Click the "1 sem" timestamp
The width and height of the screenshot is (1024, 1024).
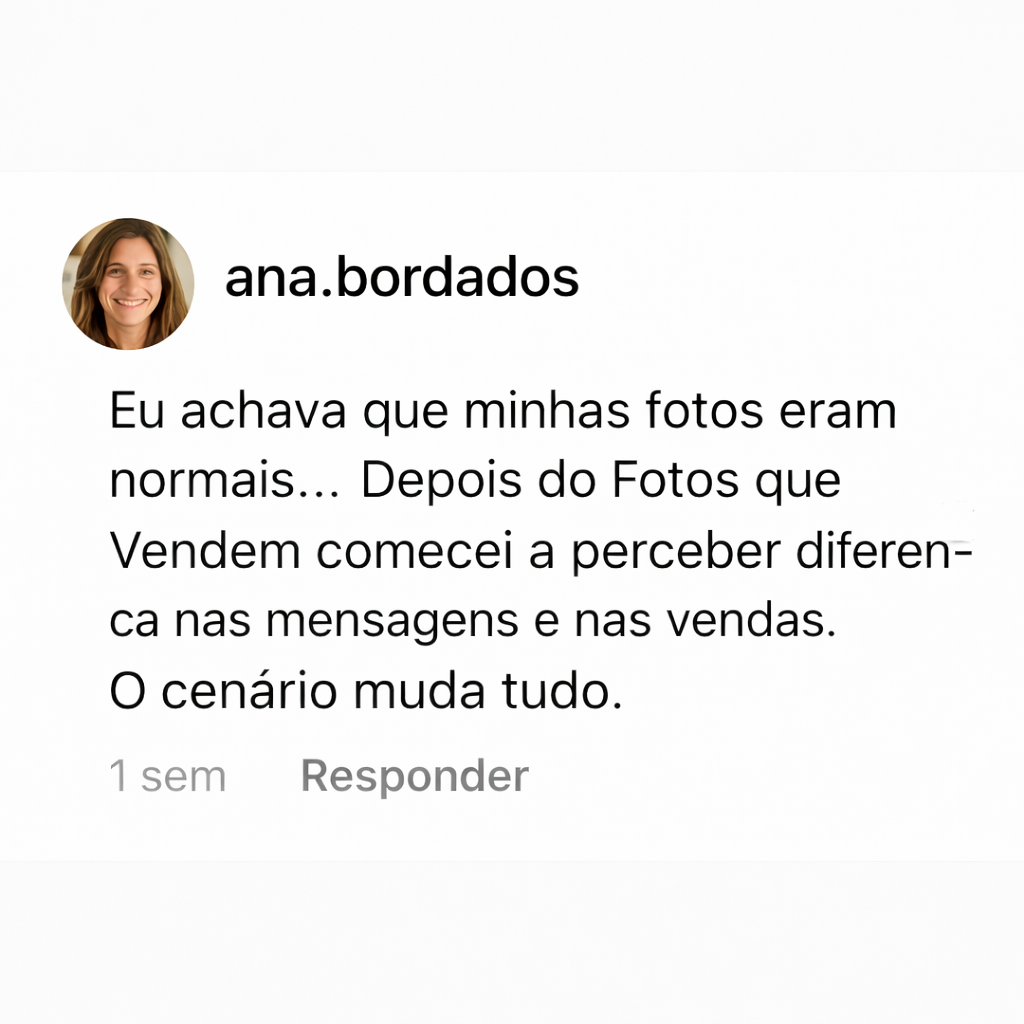pyautogui.click(x=168, y=776)
